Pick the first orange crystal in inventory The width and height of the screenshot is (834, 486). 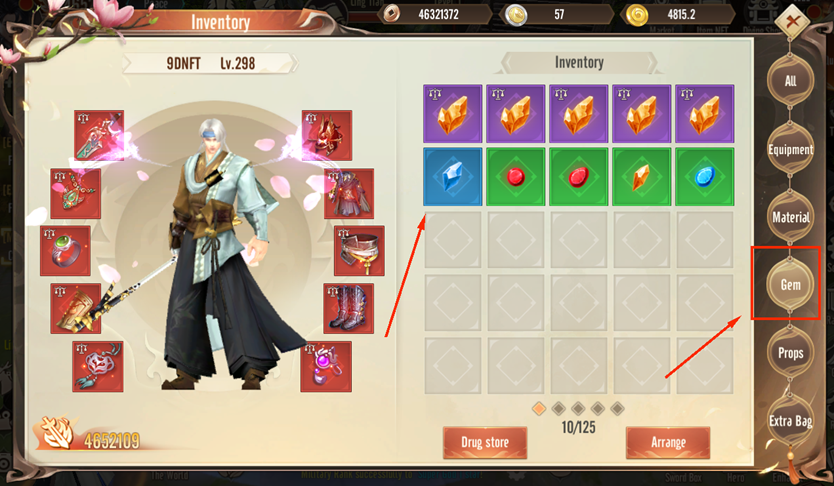coord(453,113)
